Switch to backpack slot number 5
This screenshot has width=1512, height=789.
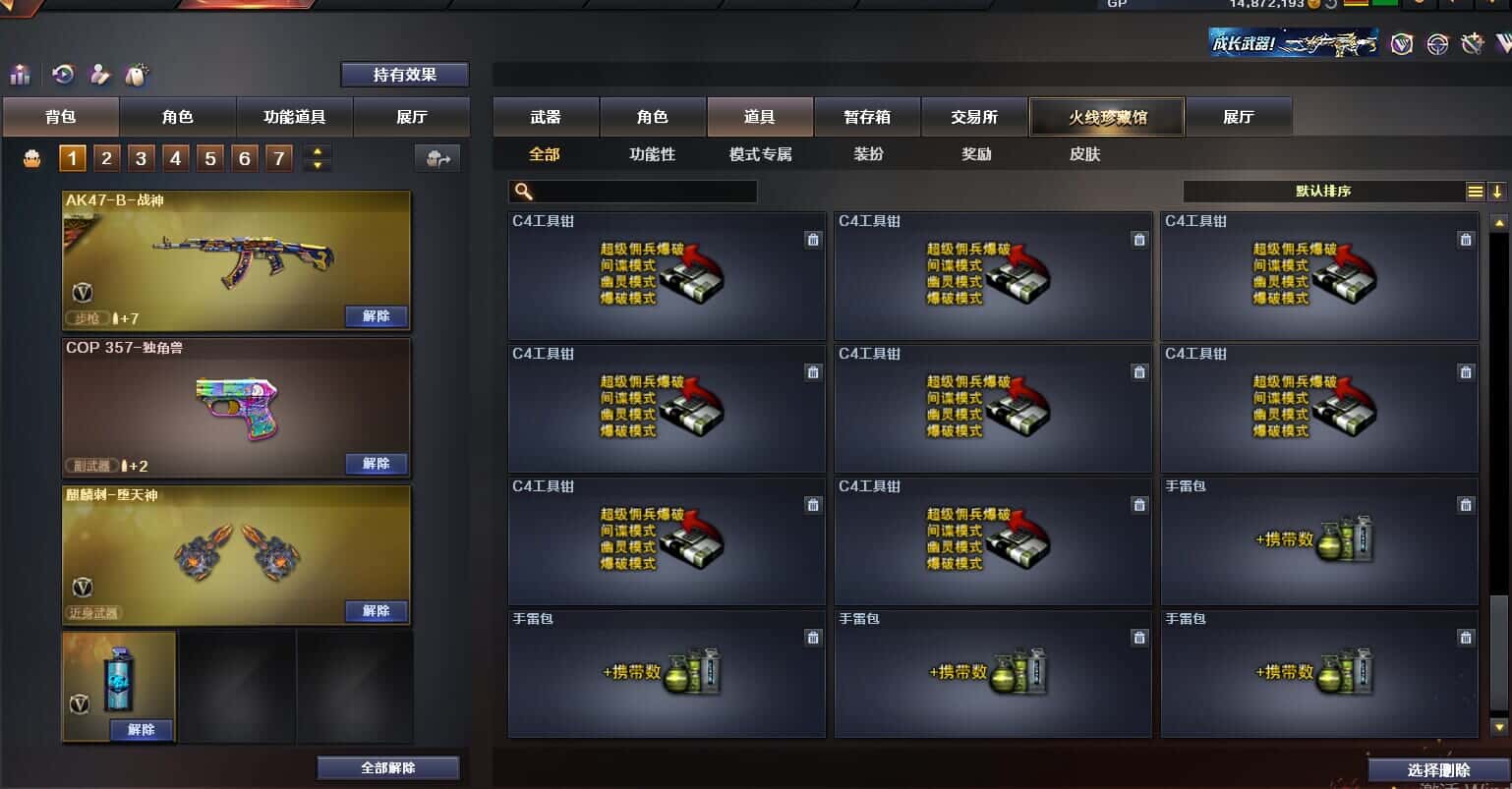coord(210,158)
